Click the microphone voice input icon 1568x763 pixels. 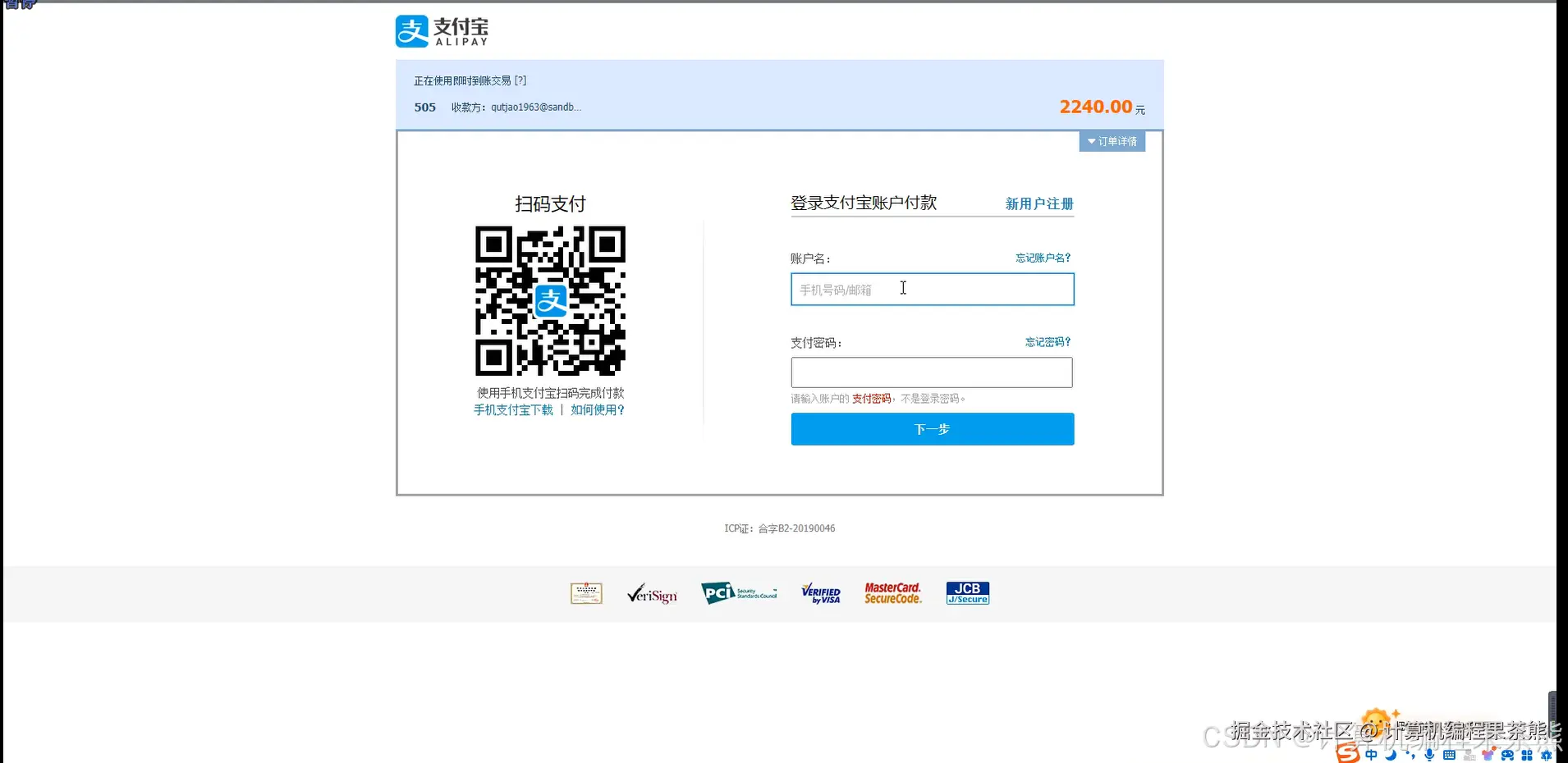[1429, 755]
